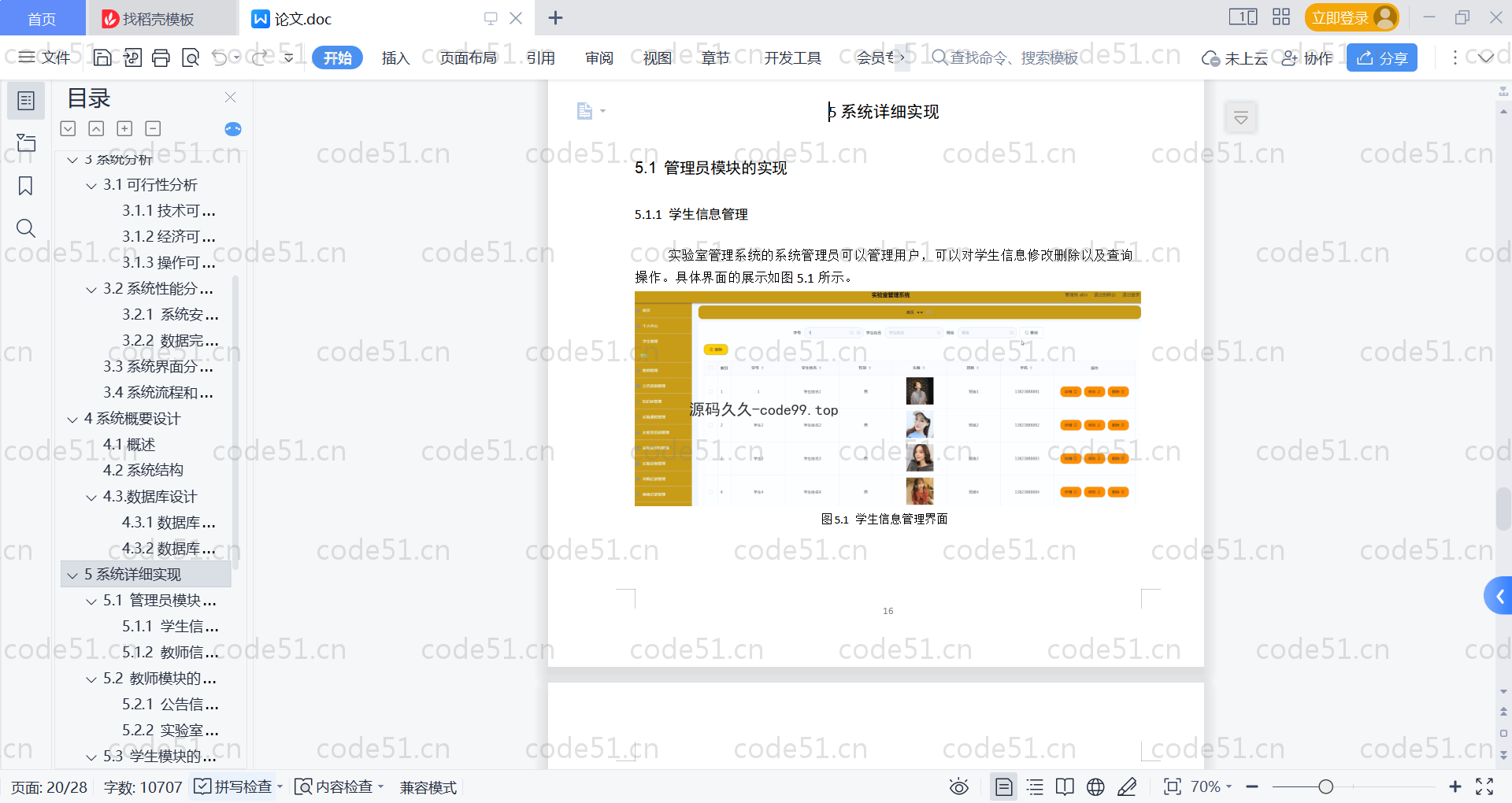Screen dimensions: 1512x803
Task: Select outline entry 4.2 系统结构
Action: click(143, 470)
